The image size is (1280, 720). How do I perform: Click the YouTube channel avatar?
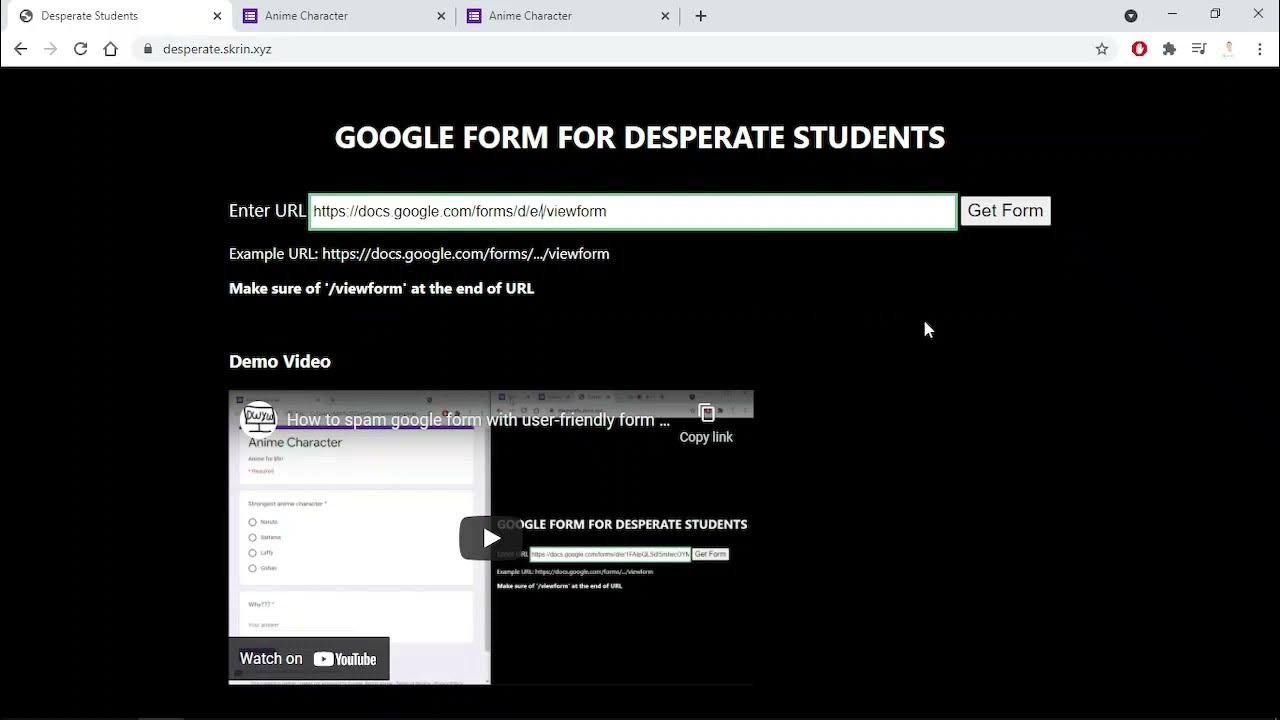pos(258,419)
